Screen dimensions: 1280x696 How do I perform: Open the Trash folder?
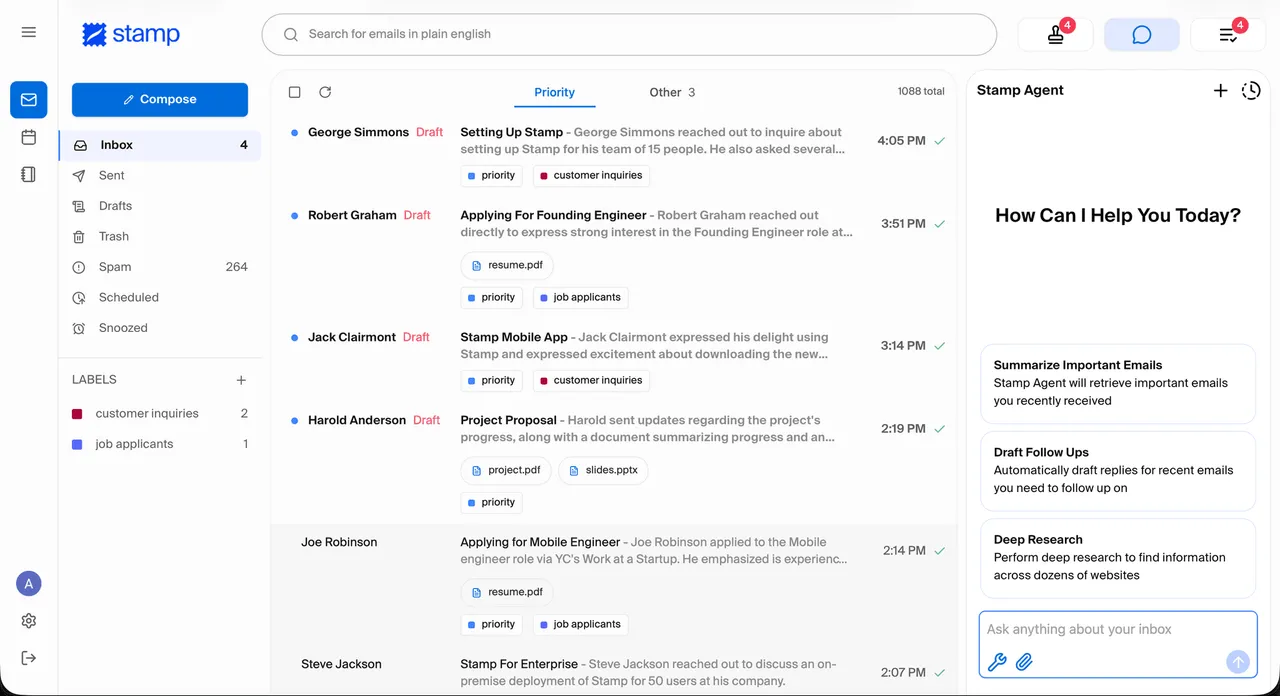click(160, 236)
